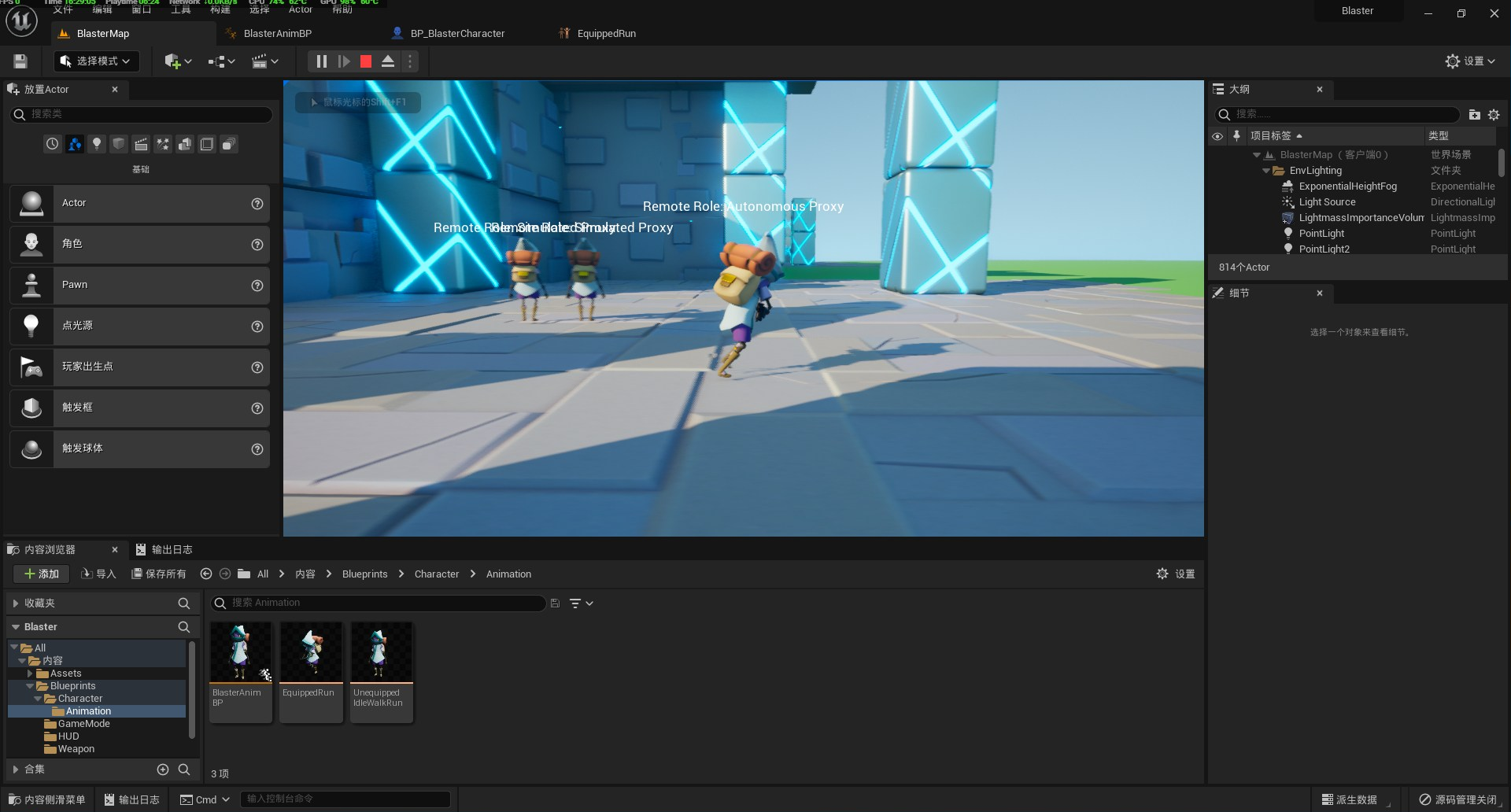Click the 点光源 placement entry
The image size is (1511, 812).
139,326
